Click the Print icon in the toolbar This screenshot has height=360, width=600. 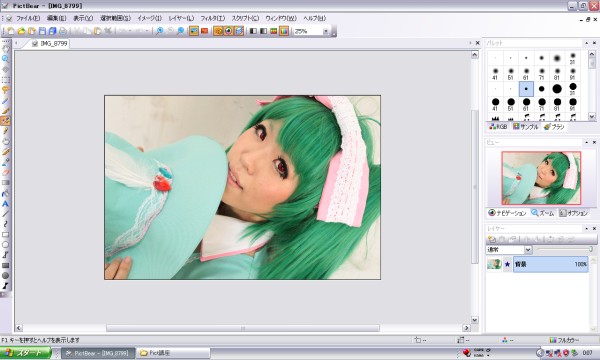coord(63,31)
